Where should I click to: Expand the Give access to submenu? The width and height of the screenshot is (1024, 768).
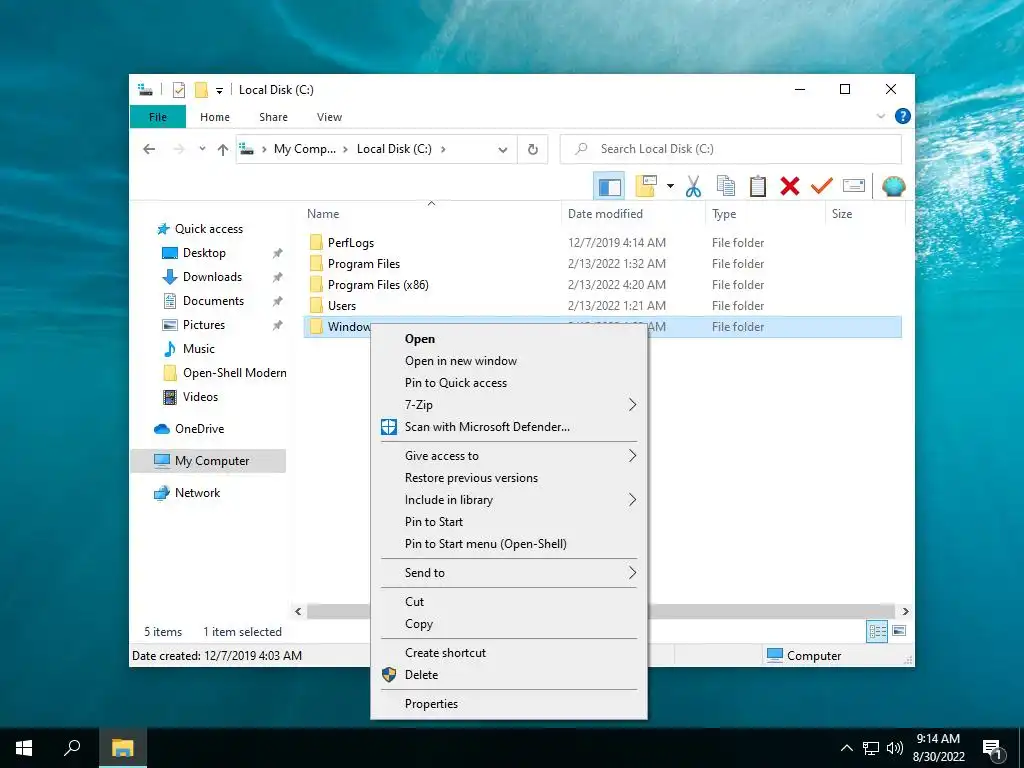(509, 456)
